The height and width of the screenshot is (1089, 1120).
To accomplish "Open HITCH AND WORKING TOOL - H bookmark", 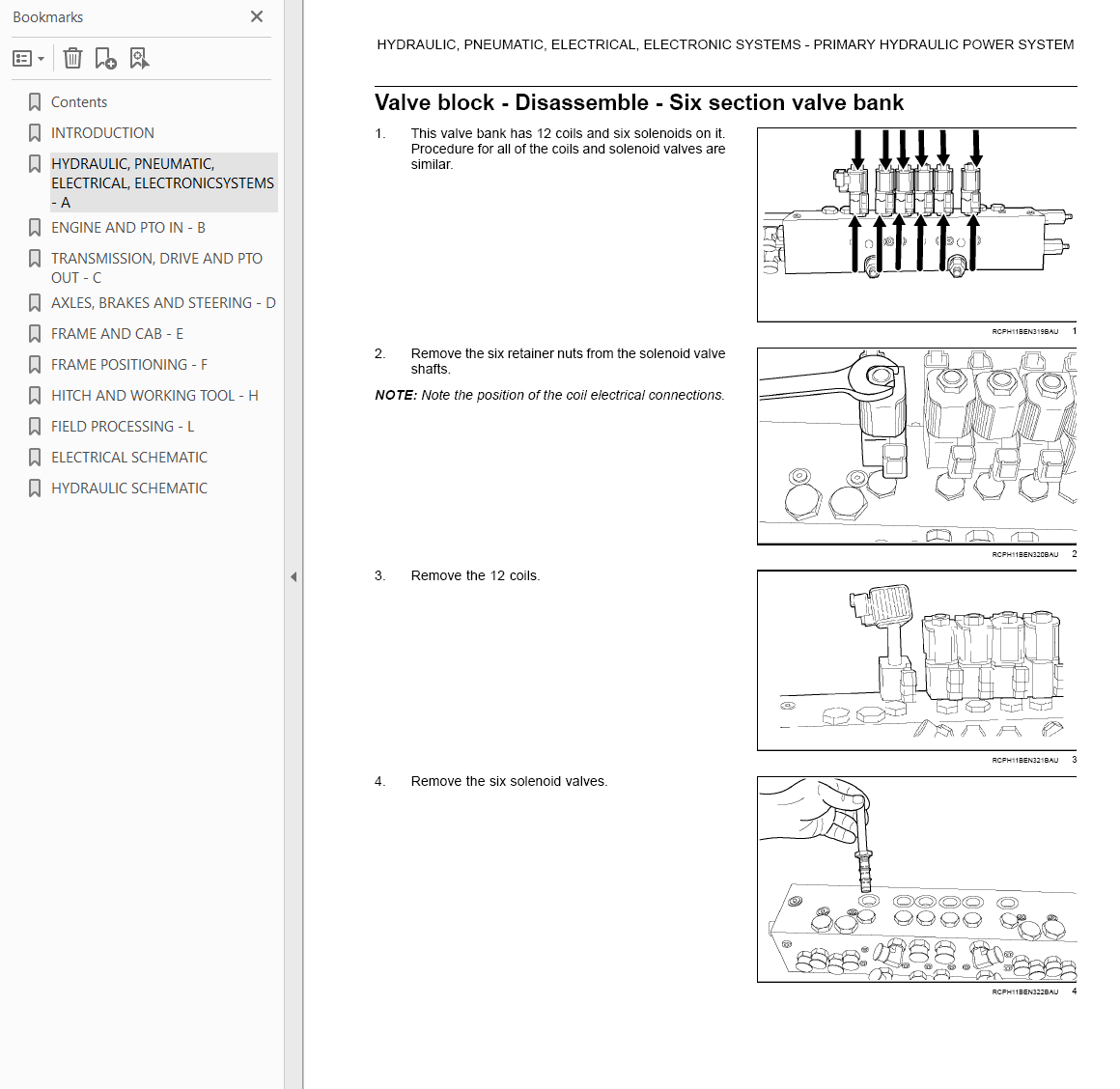I will pos(154,396).
